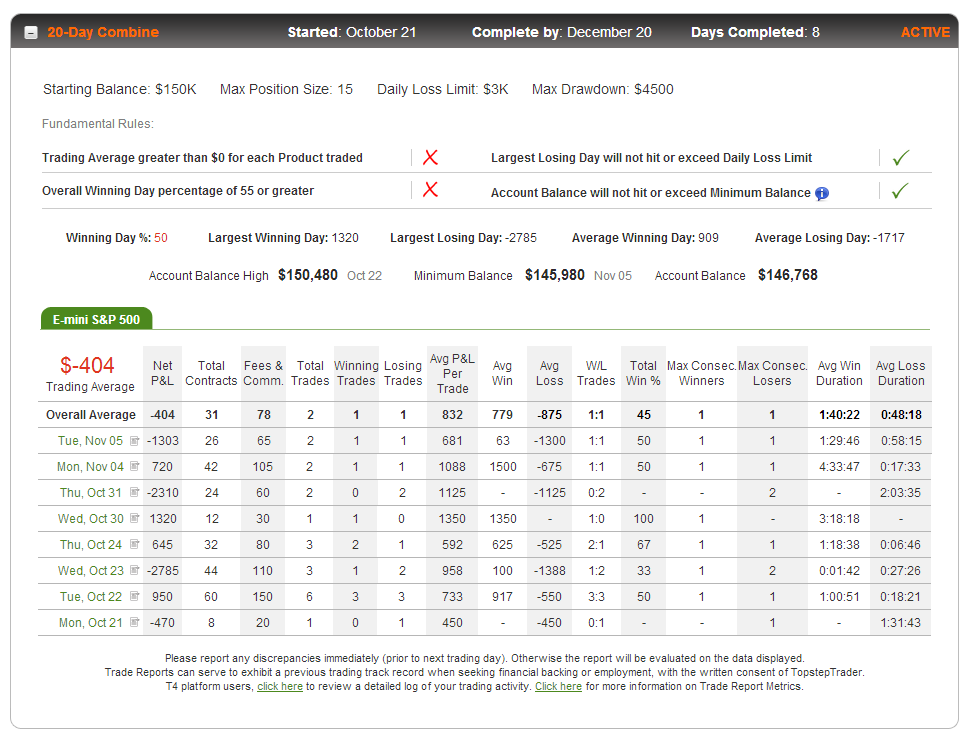Click the Avg Win Duration header
The height and width of the screenshot is (740, 970).
point(839,373)
